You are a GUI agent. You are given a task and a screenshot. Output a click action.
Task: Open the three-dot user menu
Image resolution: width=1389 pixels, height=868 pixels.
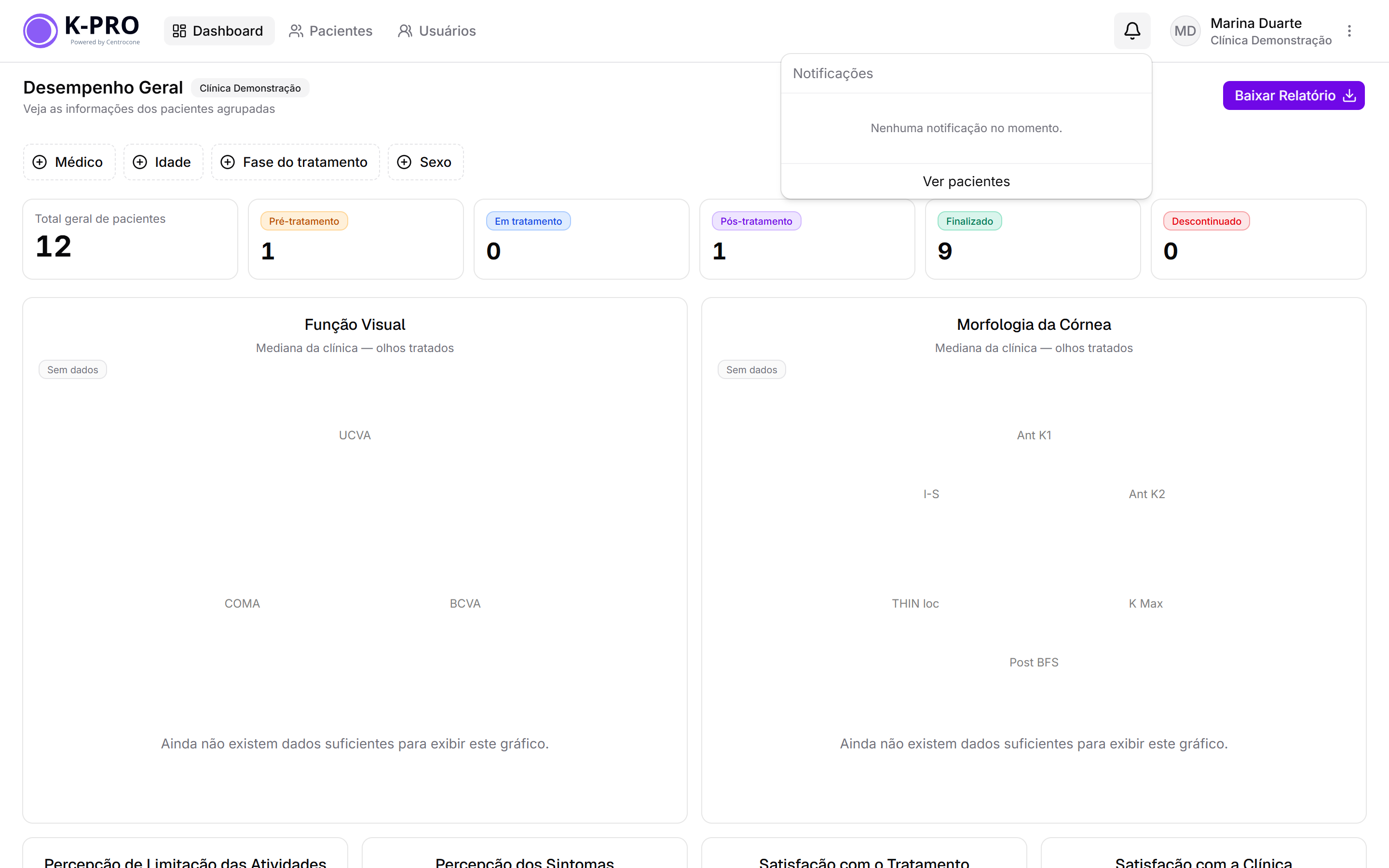tap(1349, 31)
